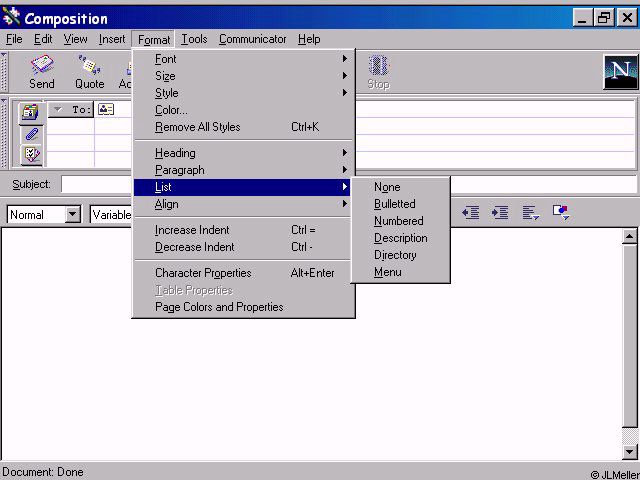Viewport: 640px width, 480px height.
Task: Expand the Size submenu
Action: coord(244,76)
